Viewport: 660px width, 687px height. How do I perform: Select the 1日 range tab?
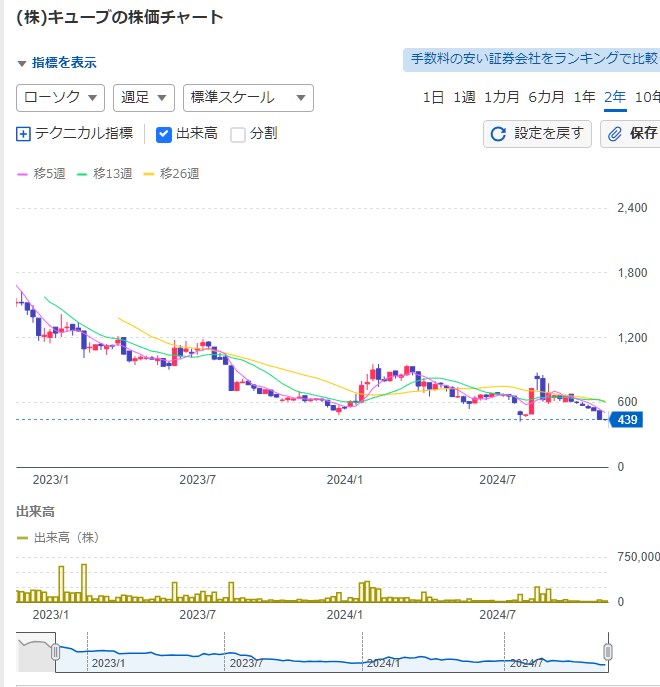point(433,97)
